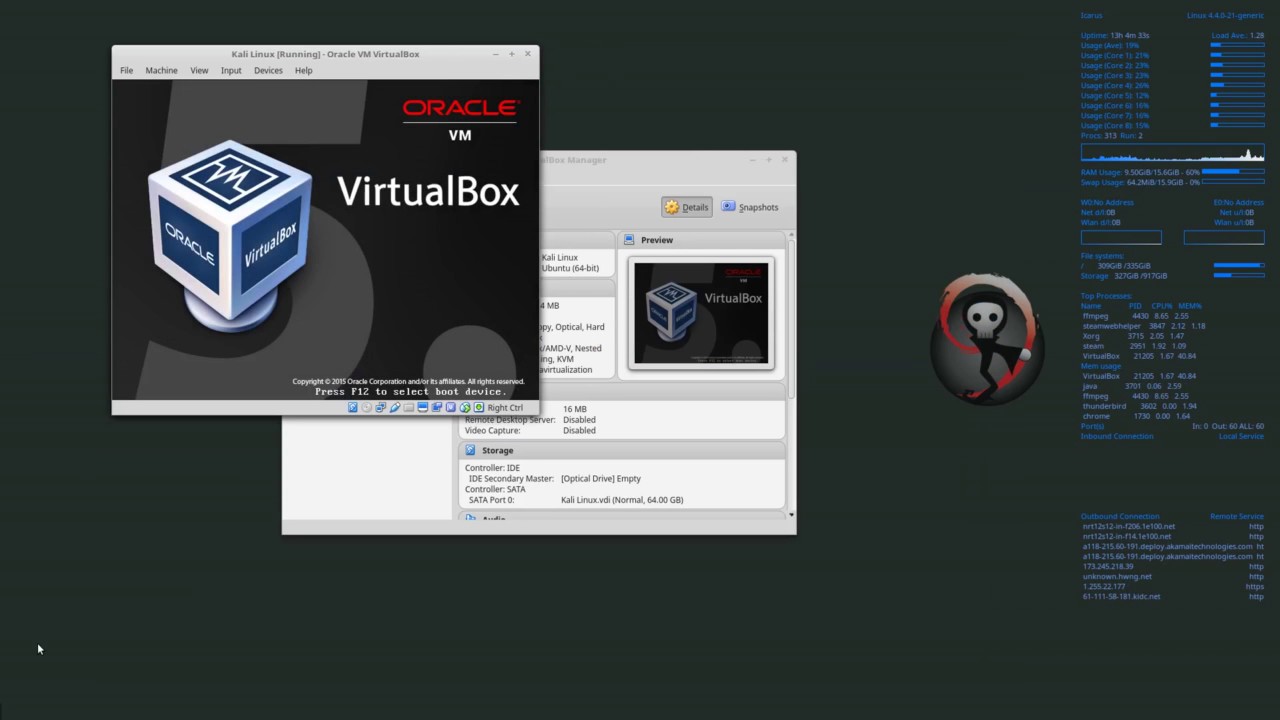1280x720 pixels.
Task: Click the Storage section header
Action: 622,450
